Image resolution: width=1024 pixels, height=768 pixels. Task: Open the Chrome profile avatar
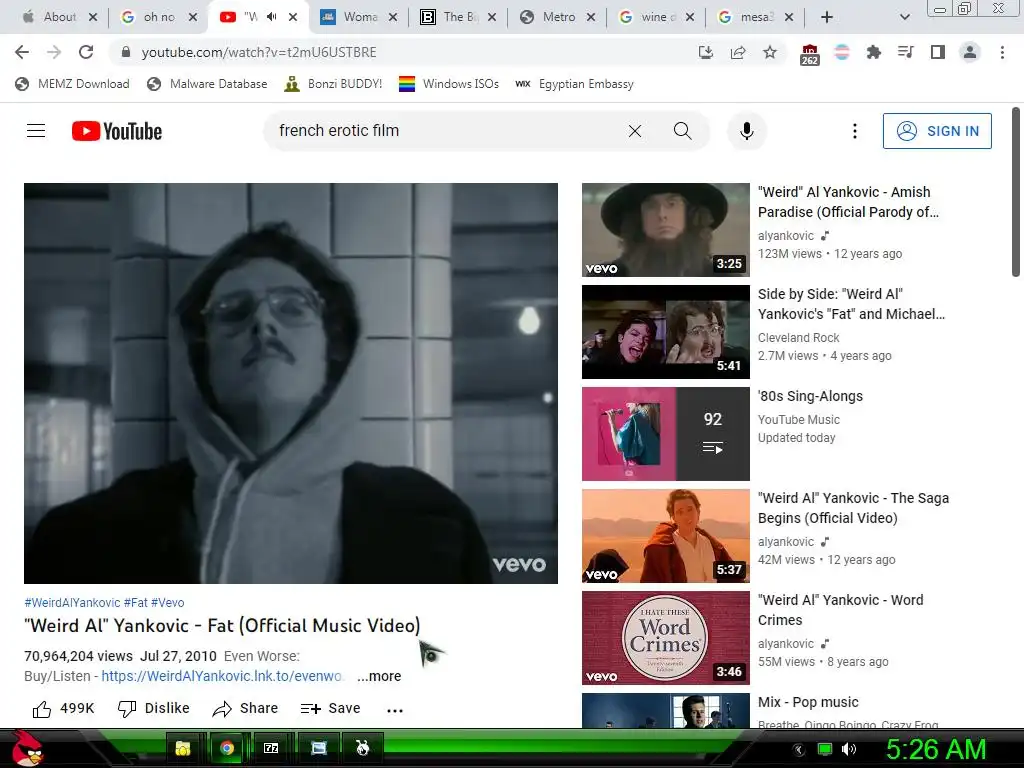coord(970,52)
